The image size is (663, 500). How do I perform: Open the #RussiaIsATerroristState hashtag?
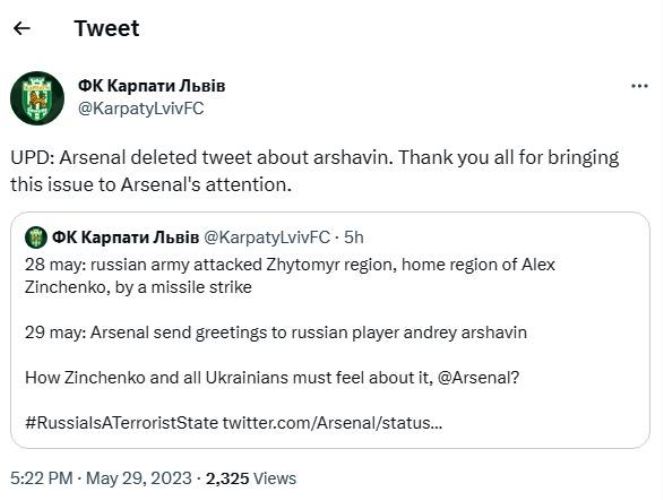[121, 422]
